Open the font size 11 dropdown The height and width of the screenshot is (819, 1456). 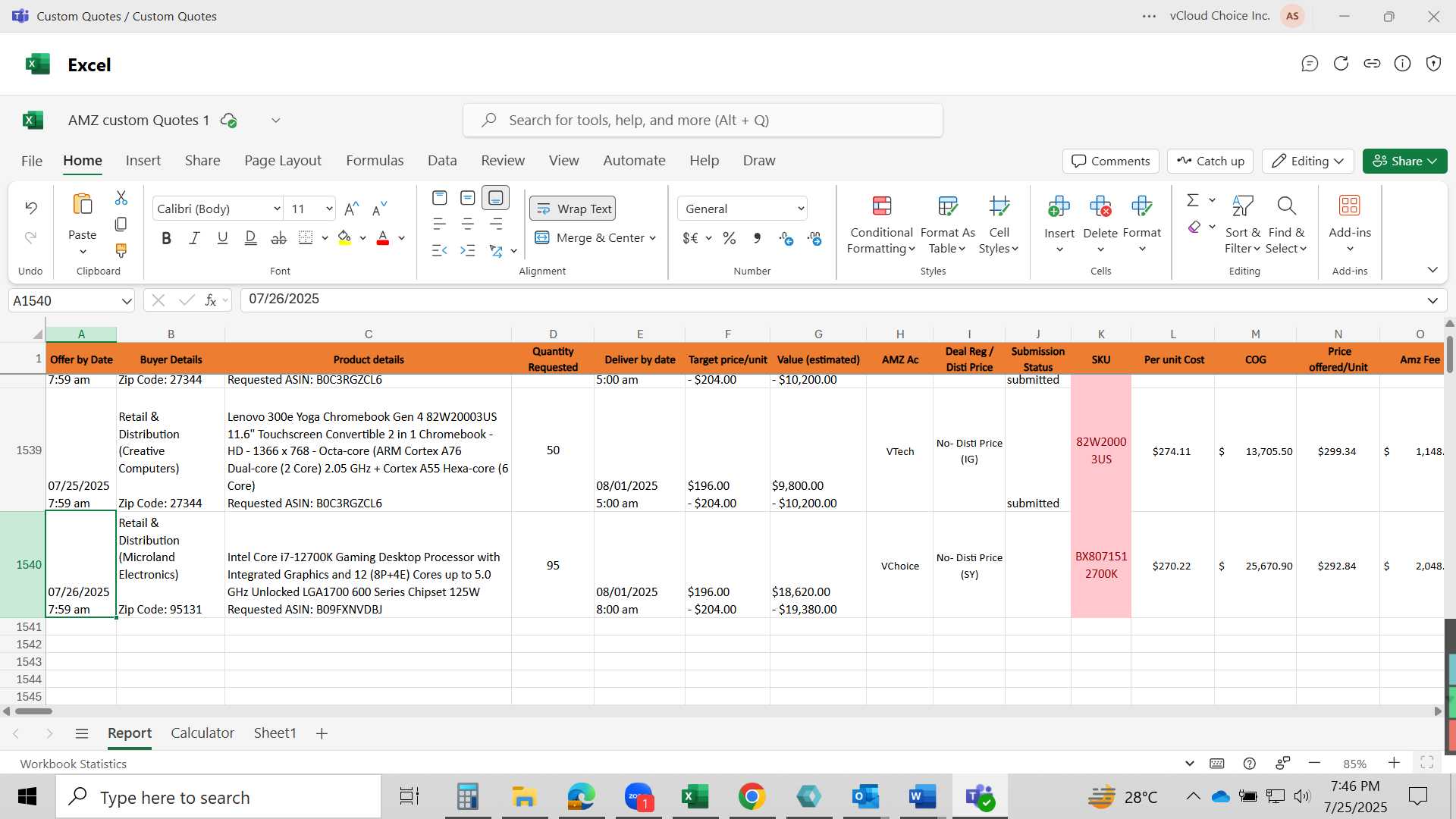coord(329,209)
